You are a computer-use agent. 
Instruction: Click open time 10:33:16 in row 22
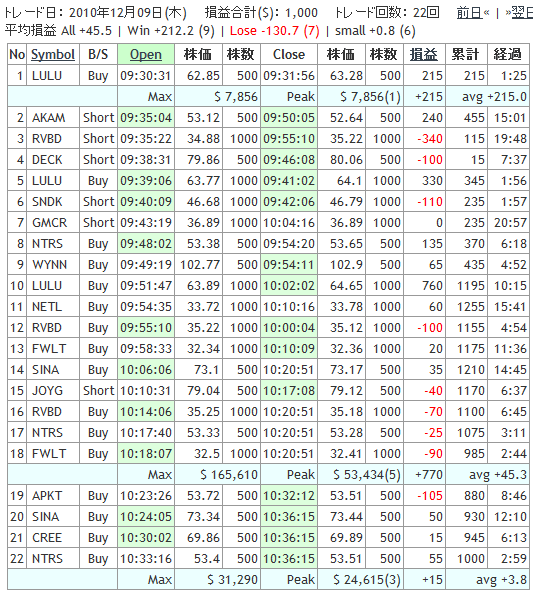pos(146,559)
